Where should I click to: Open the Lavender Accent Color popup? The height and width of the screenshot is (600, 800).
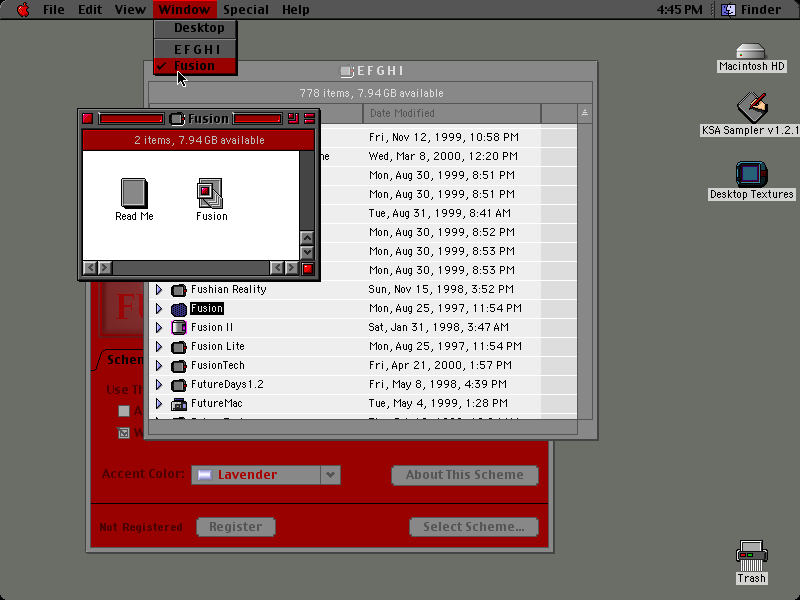265,475
